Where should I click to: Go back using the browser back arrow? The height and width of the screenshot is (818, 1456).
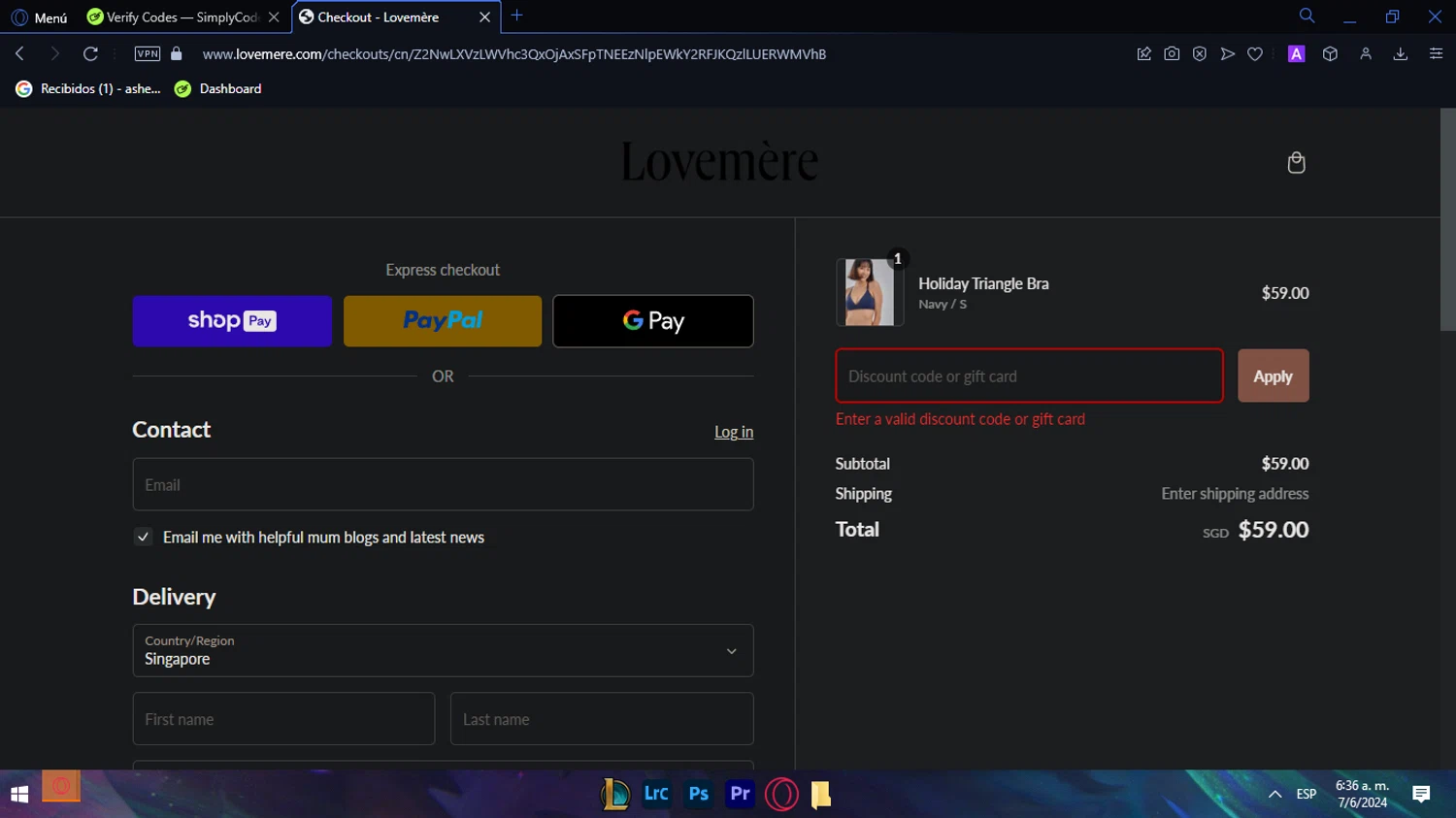(x=19, y=53)
